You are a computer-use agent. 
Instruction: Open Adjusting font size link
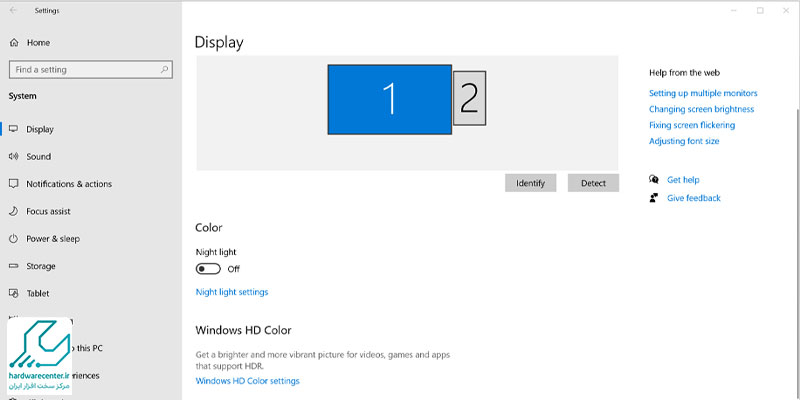pyautogui.click(x=684, y=141)
